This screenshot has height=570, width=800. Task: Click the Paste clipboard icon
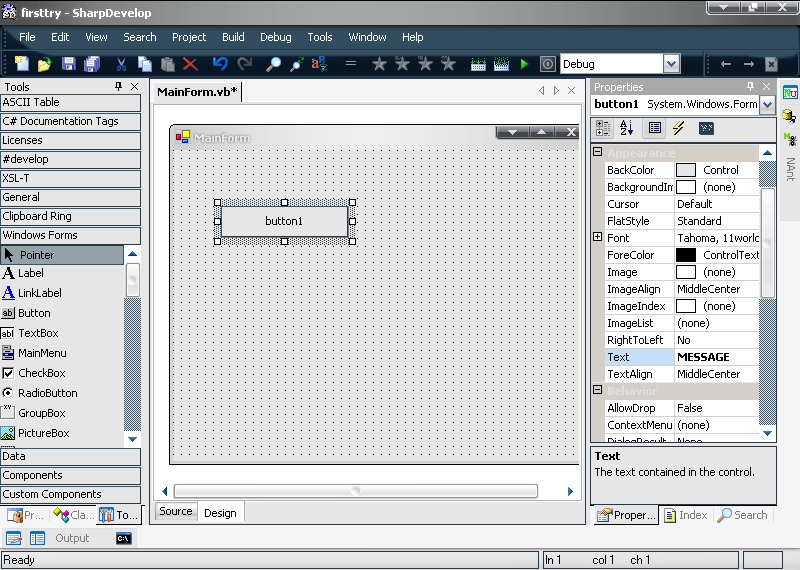pos(167,64)
